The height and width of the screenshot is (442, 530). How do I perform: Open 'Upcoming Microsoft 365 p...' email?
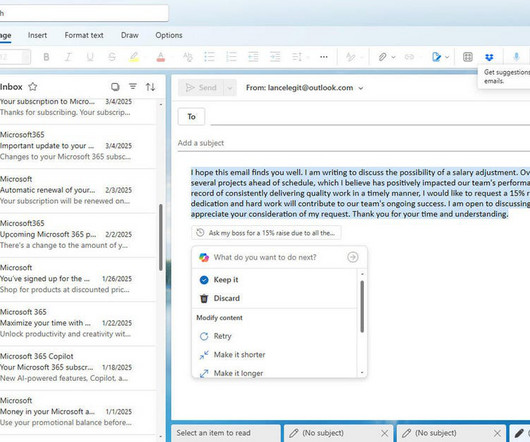click(x=78, y=235)
